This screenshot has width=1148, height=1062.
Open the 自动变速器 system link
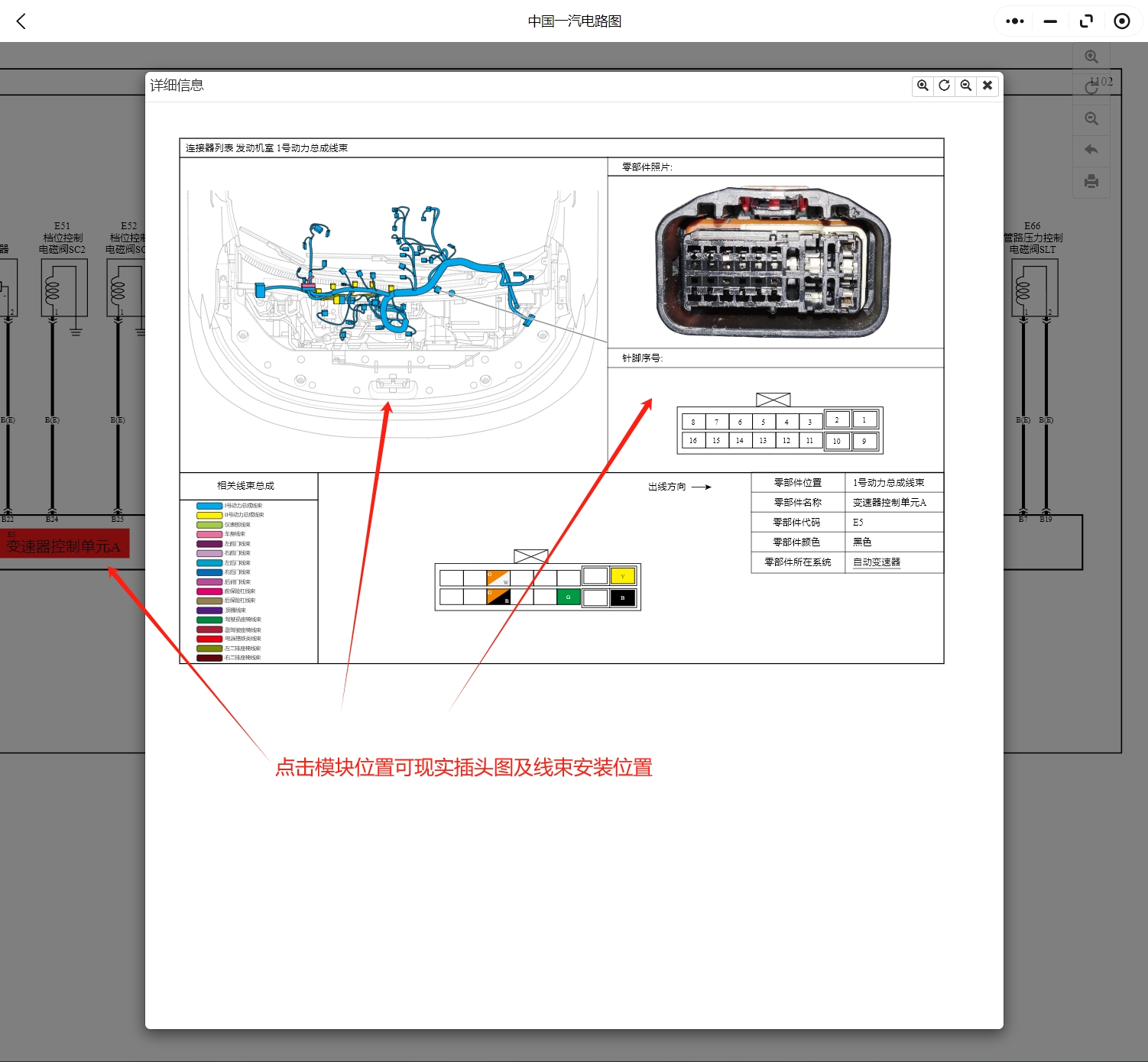click(x=876, y=562)
